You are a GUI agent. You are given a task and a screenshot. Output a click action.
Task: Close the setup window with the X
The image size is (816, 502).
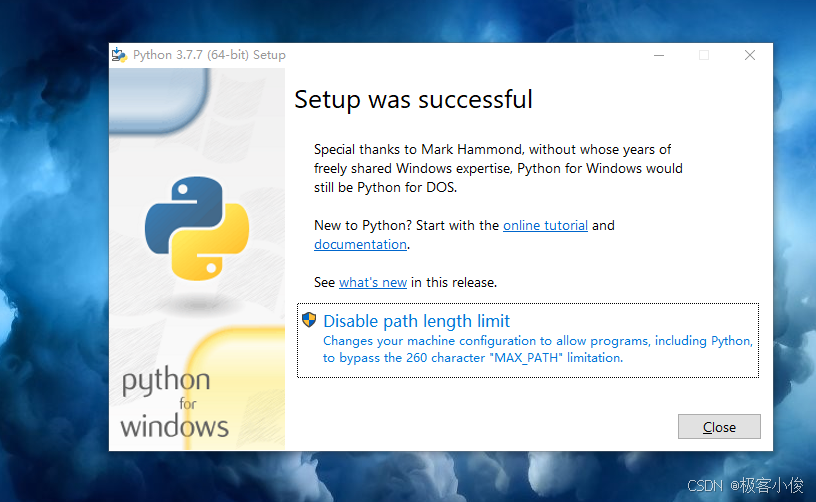(x=749, y=55)
